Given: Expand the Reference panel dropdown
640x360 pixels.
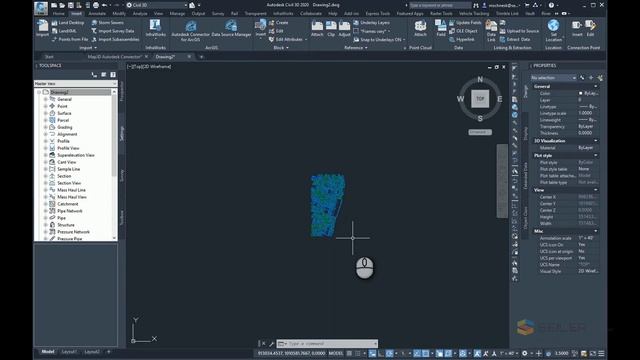Looking at the screenshot, I should coord(356,48).
